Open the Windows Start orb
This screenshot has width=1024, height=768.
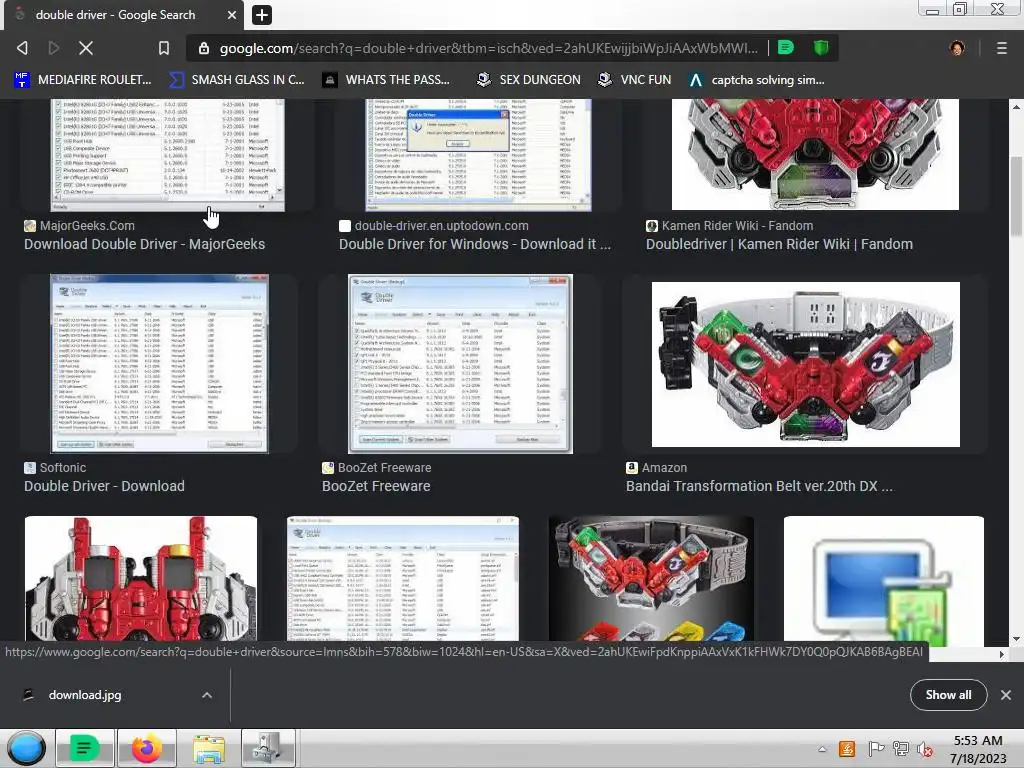[x=27, y=748]
